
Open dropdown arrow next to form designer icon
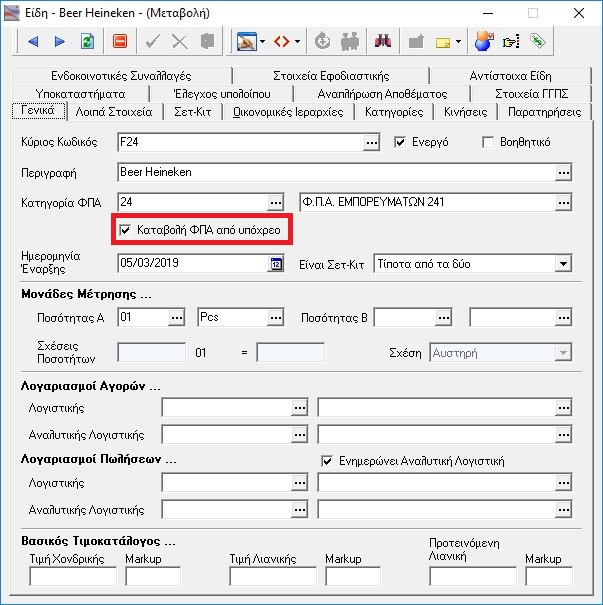point(262,41)
